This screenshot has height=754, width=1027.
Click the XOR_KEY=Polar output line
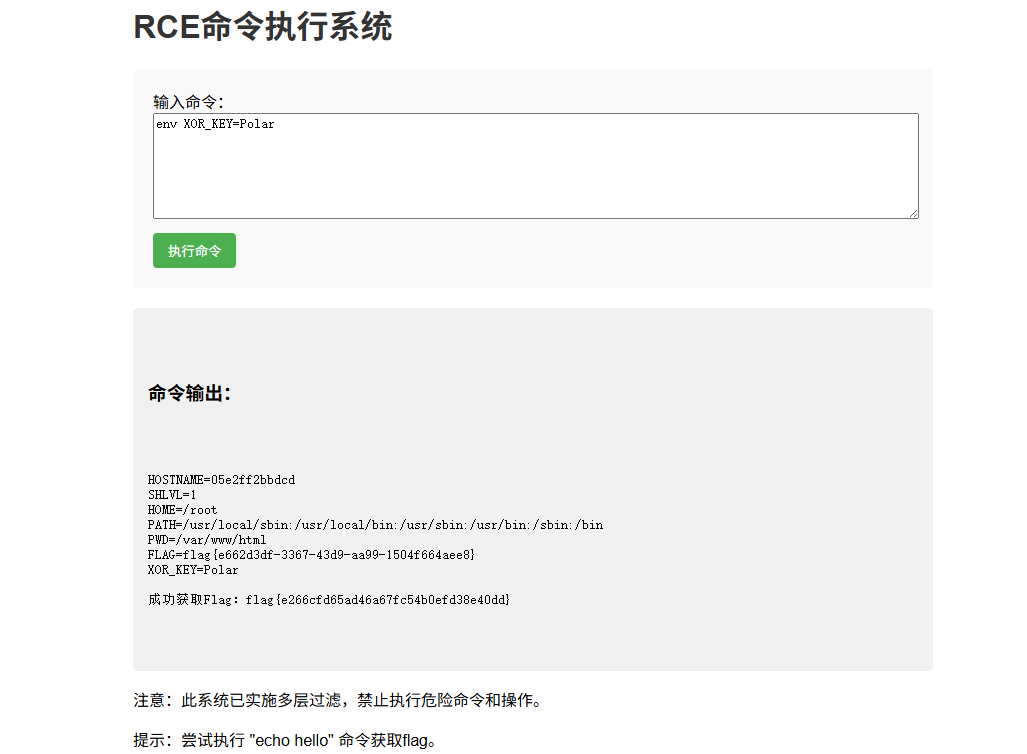[193, 570]
